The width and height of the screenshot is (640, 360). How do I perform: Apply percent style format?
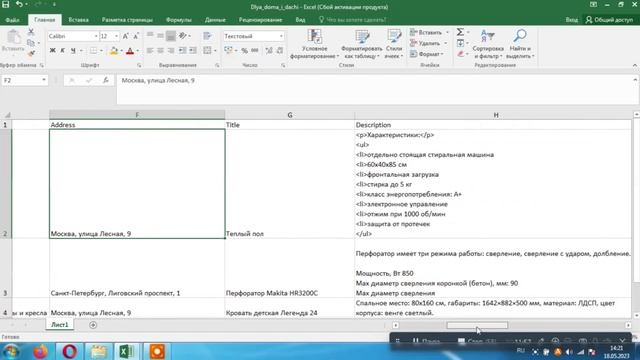pyautogui.click(x=244, y=51)
